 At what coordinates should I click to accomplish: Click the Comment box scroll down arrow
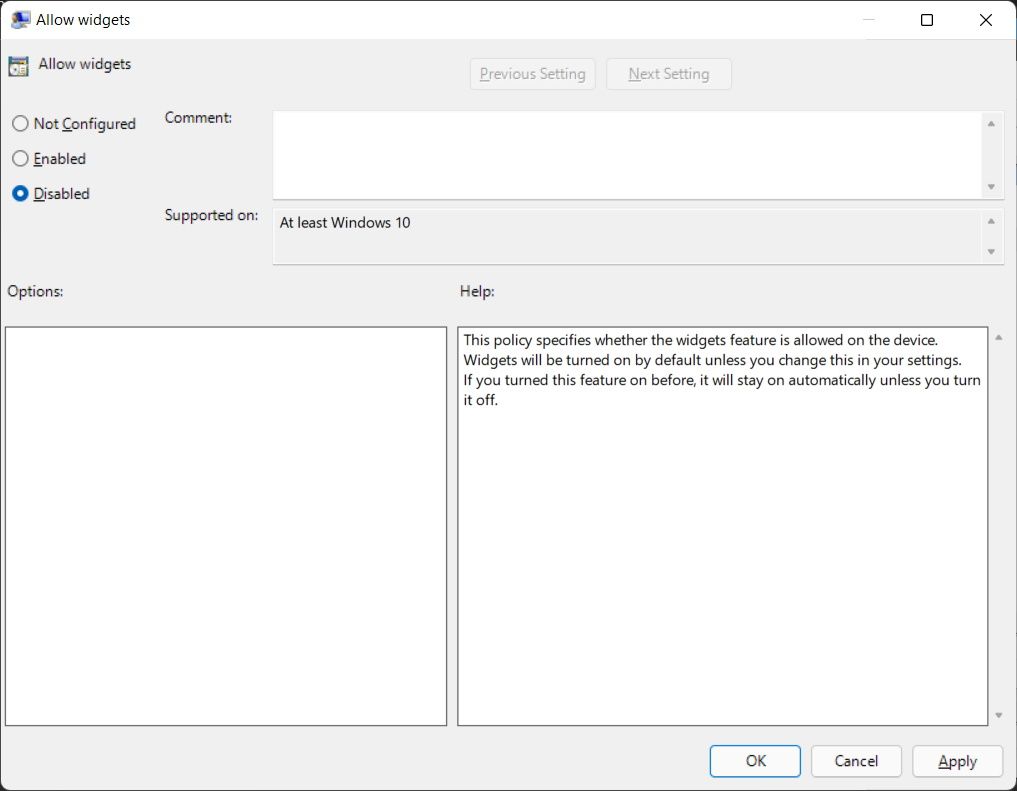point(991,187)
